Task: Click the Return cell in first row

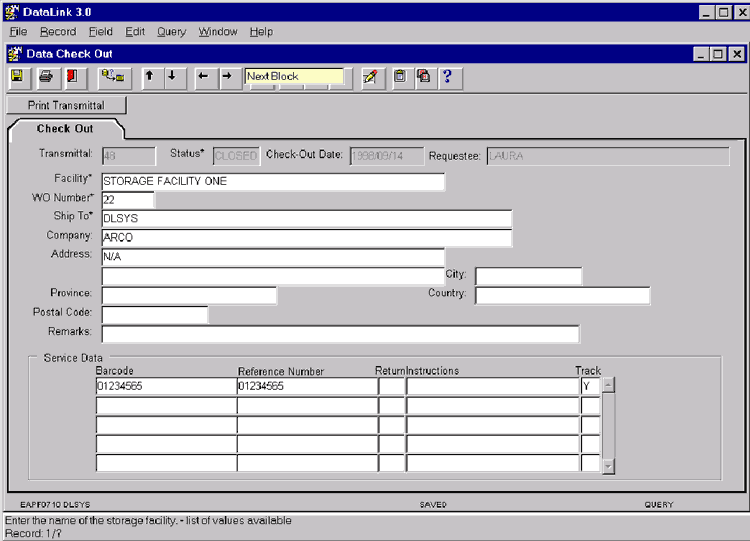Action: click(x=392, y=386)
